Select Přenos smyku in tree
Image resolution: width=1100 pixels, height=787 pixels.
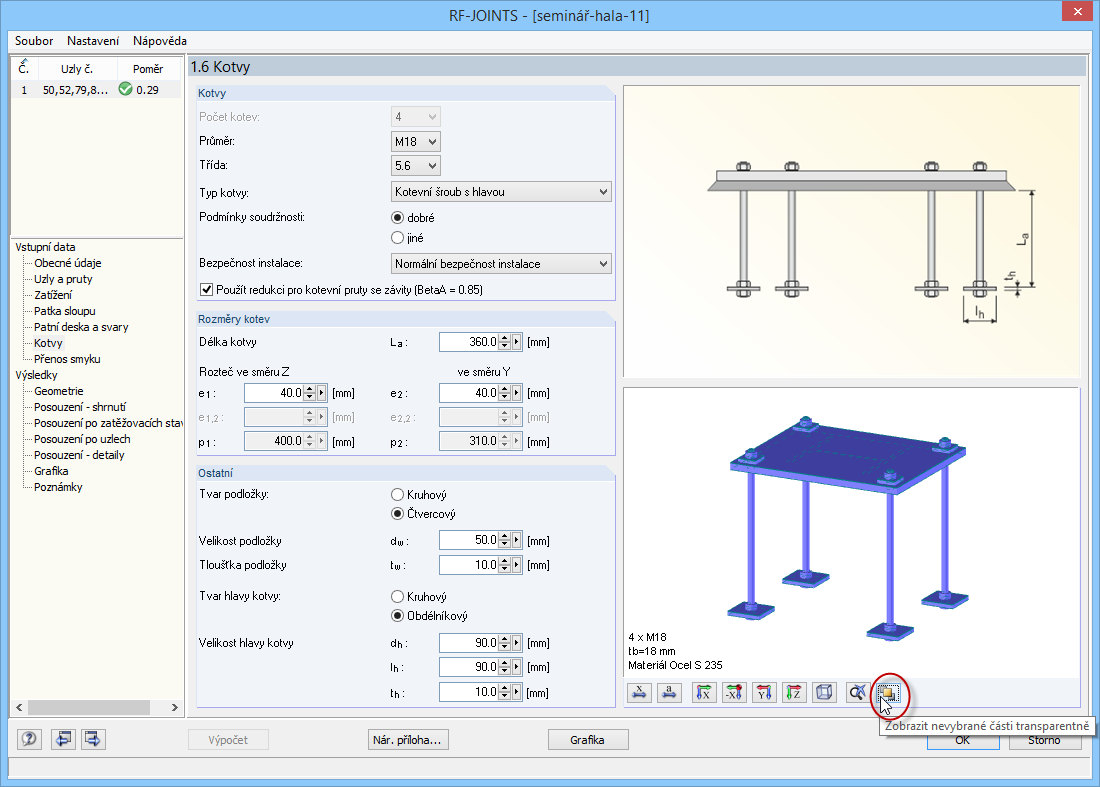coord(67,359)
